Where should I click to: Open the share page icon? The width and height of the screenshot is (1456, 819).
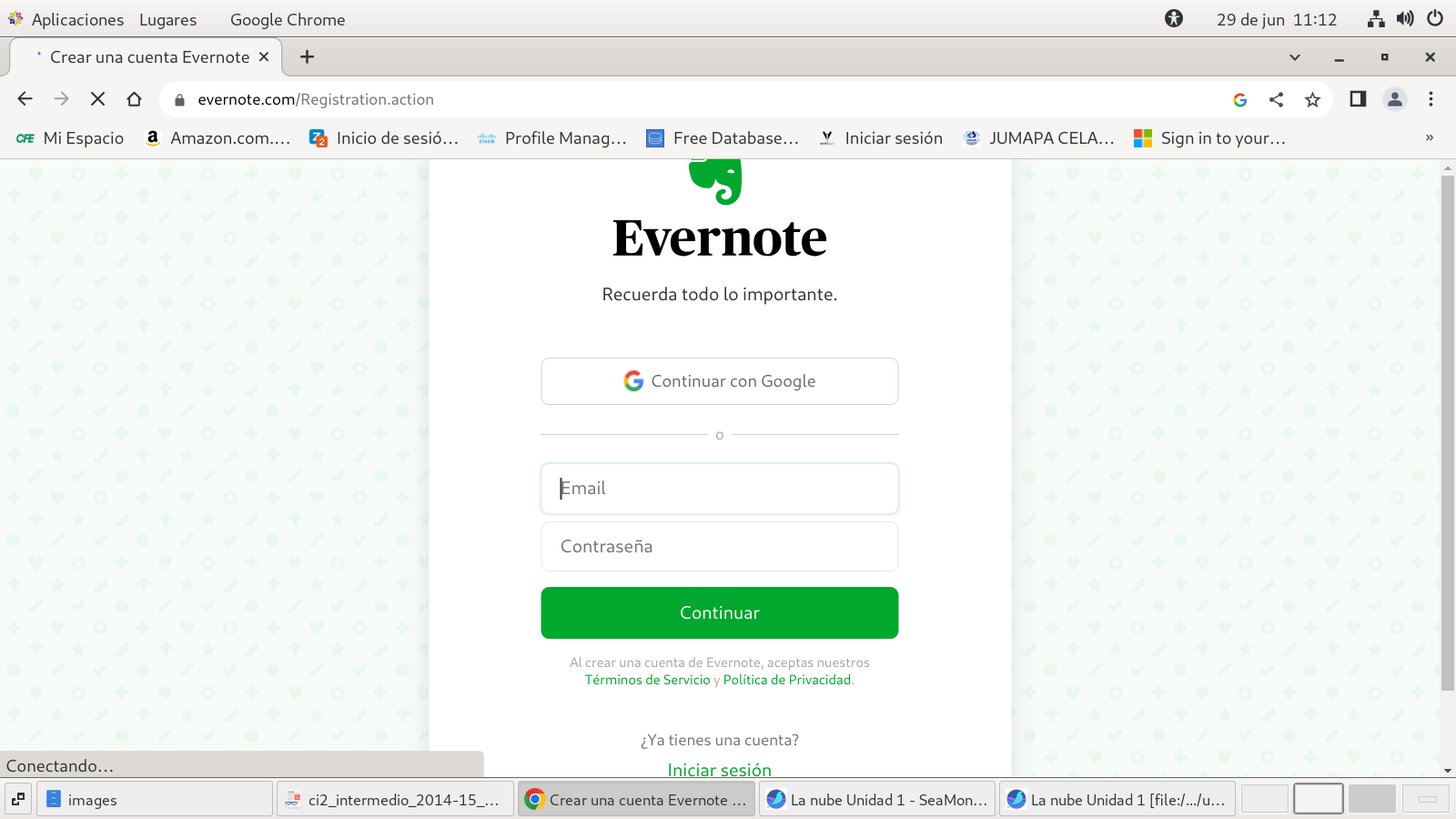pyautogui.click(x=1276, y=100)
